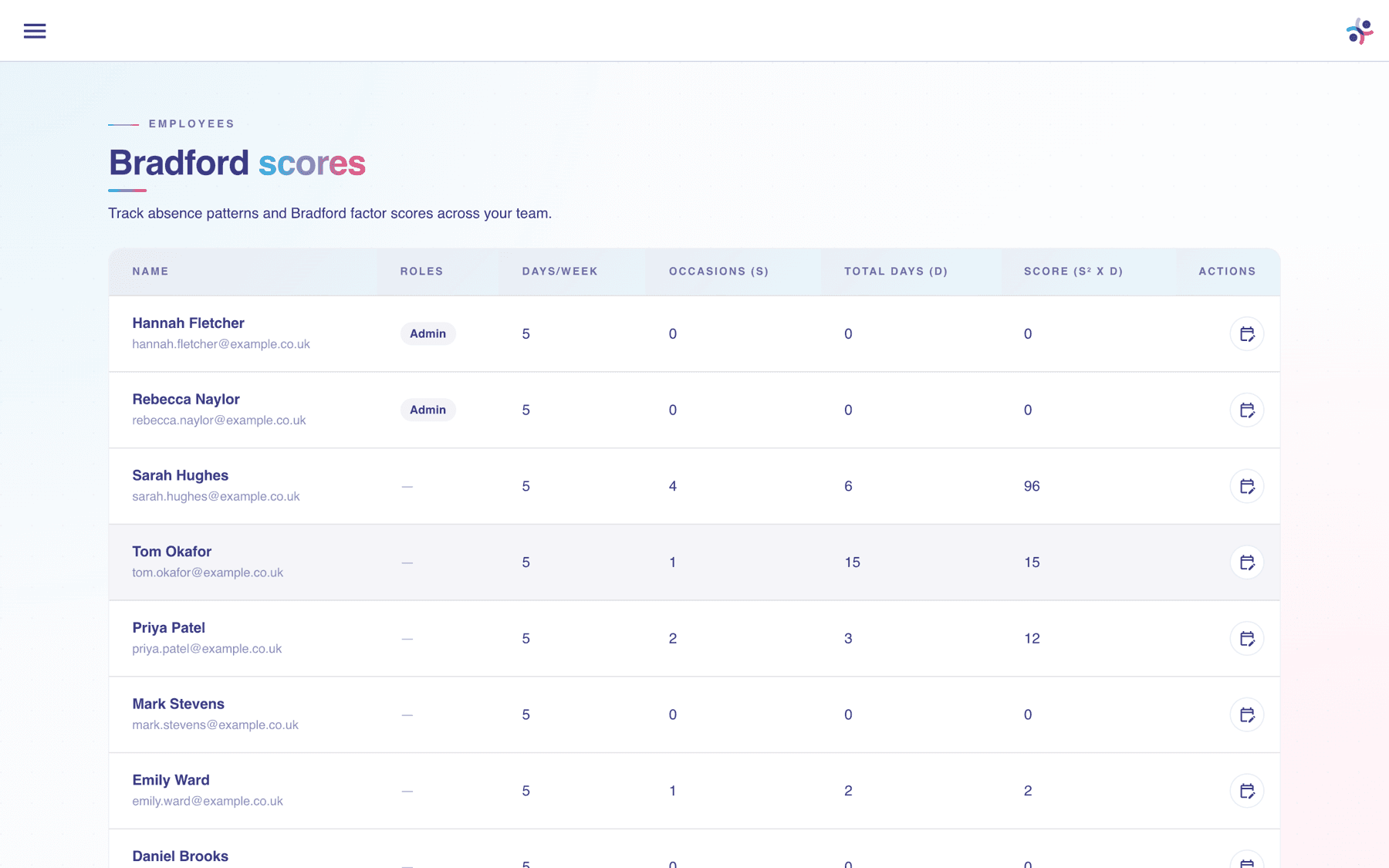Select Rebecca Naylor's name
Image resolution: width=1389 pixels, height=868 pixels.
click(186, 400)
